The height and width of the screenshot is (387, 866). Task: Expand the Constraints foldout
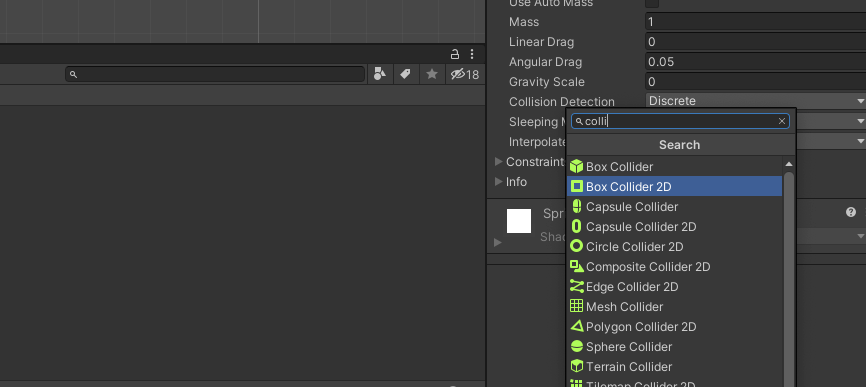pyautogui.click(x=499, y=162)
